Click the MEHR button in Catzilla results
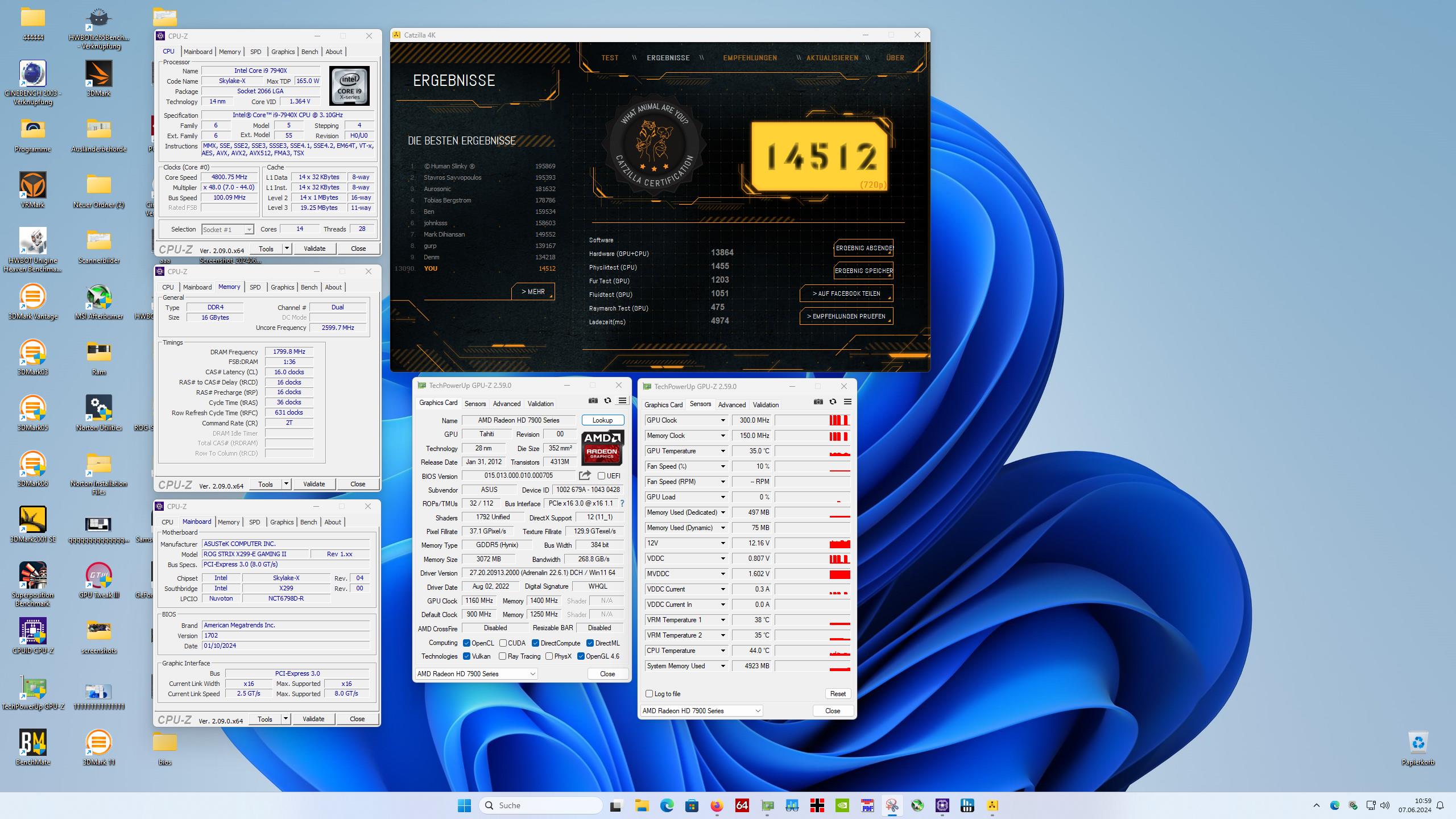The width and height of the screenshot is (1456, 819). pyautogui.click(x=533, y=292)
